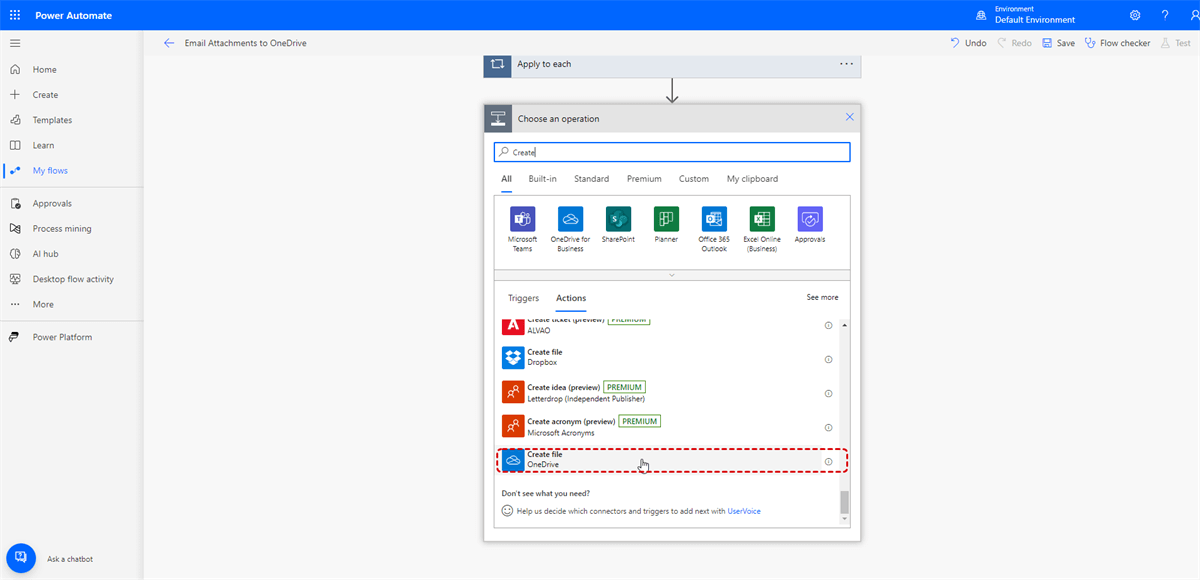1200x580 pixels.
Task: Select Create file OneDrive action
Action: click(672, 460)
